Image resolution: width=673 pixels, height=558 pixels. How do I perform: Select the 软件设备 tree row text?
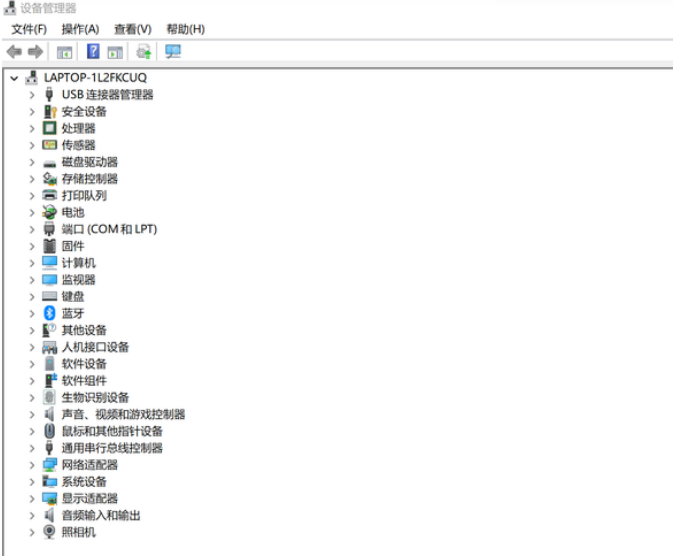click(84, 364)
